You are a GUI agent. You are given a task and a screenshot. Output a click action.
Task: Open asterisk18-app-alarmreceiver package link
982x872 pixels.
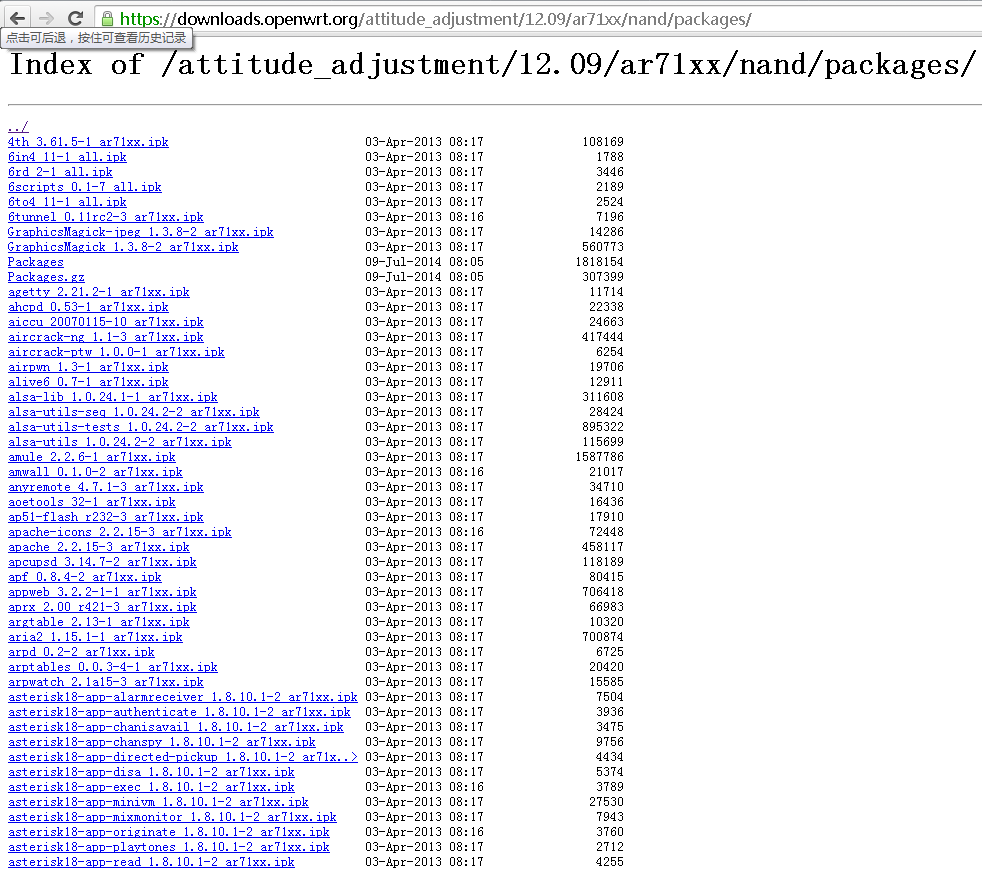[183, 698]
